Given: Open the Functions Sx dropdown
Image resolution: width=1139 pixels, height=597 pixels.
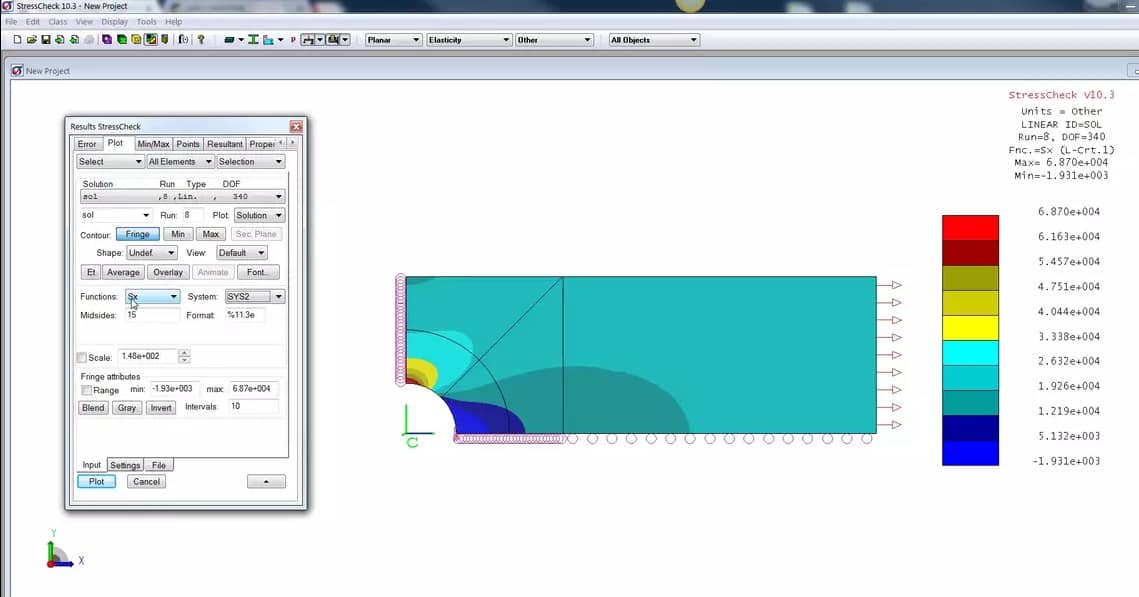Looking at the screenshot, I should [x=153, y=296].
